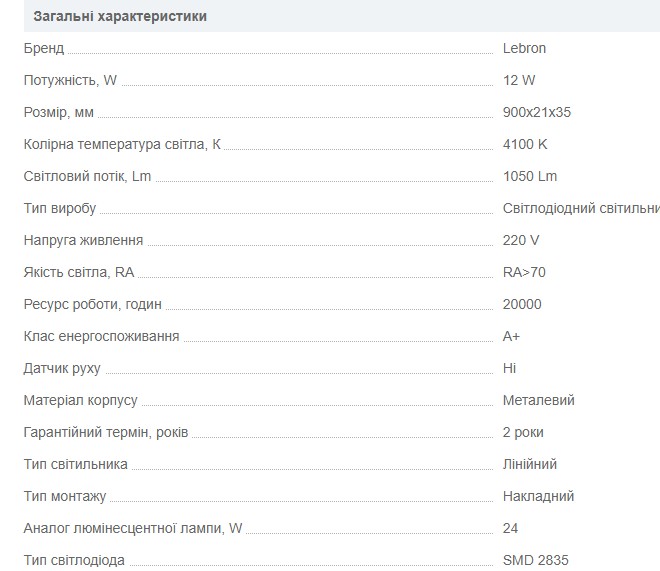660x571 pixels.
Task: Click the Датчик руху label
Action: pos(62,368)
